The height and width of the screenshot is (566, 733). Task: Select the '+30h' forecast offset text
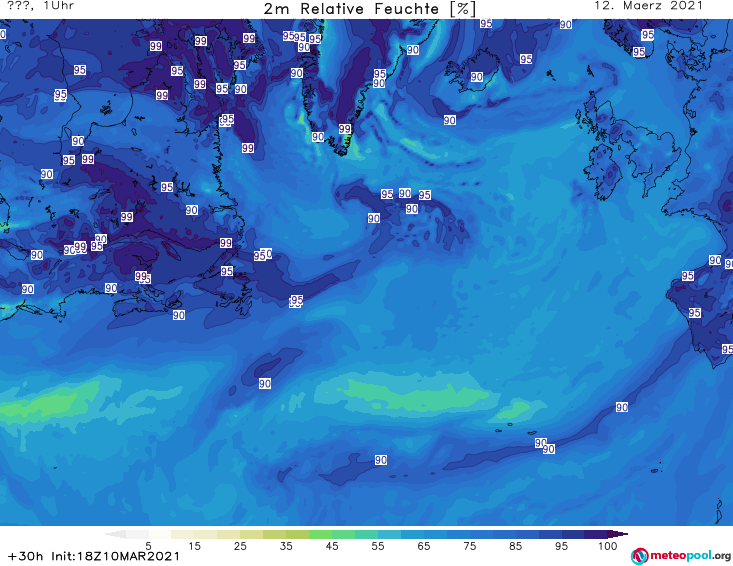click(x=25, y=556)
